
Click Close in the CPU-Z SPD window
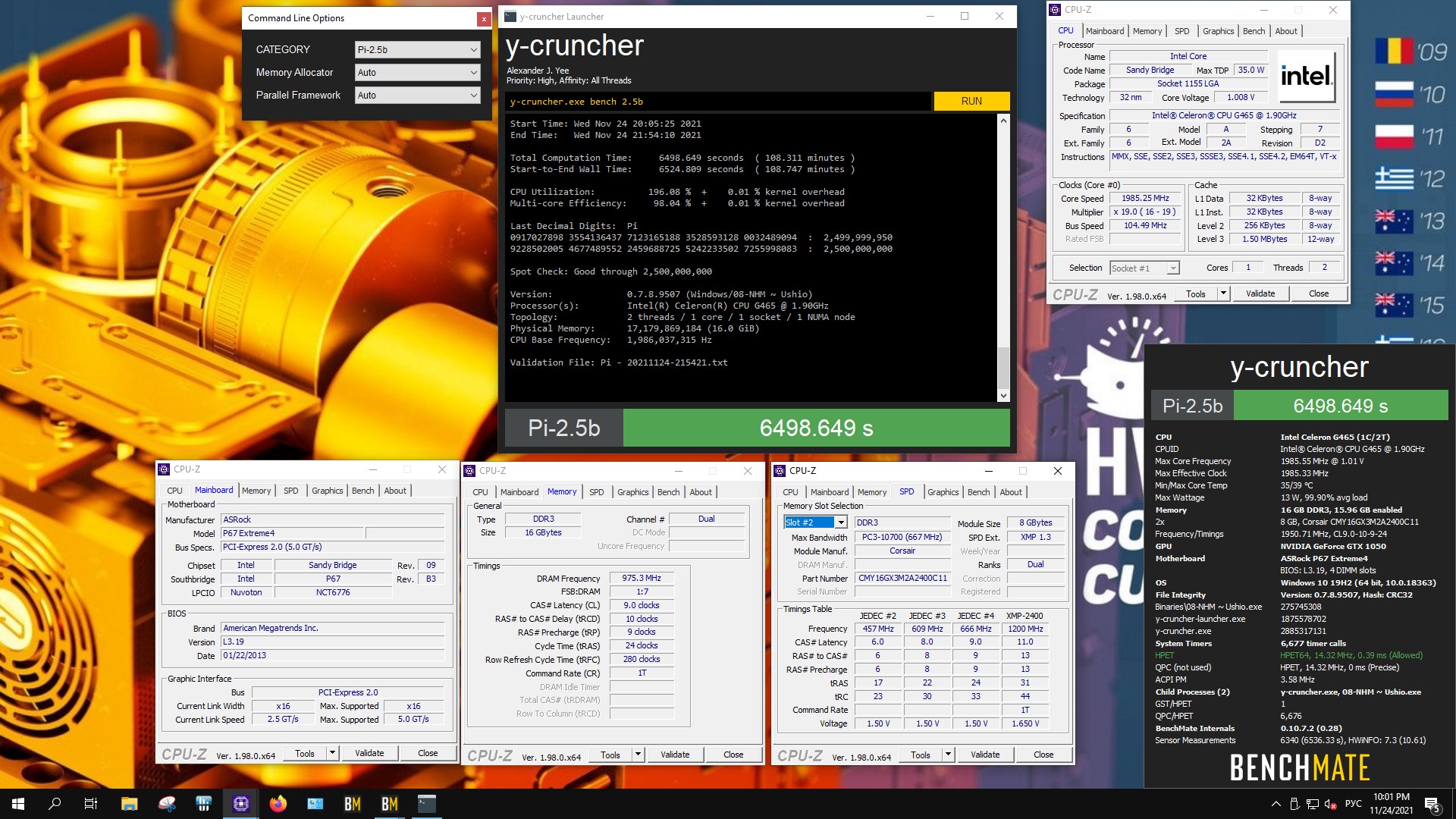pyautogui.click(x=1043, y=755)
